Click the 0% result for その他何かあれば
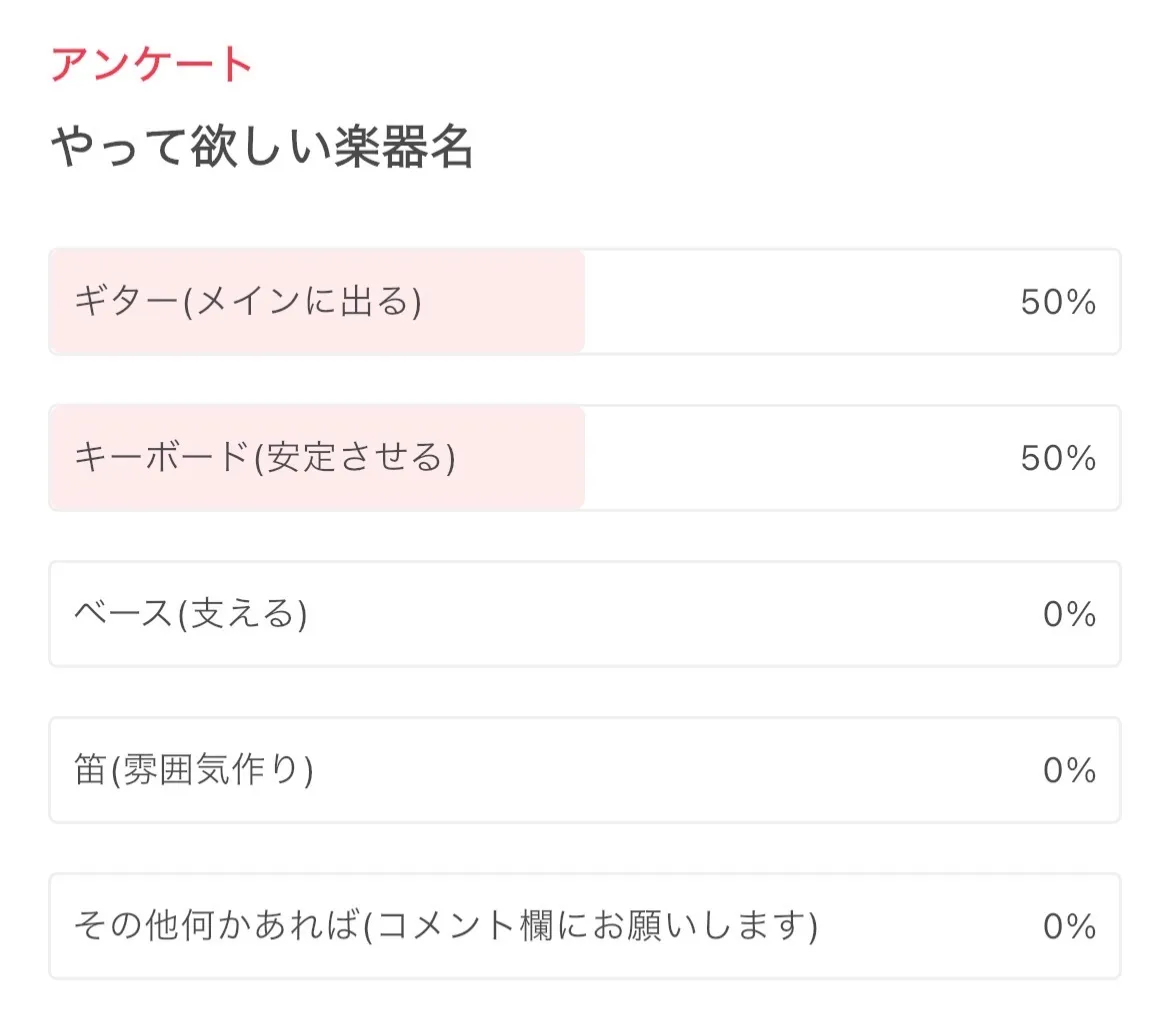The height and width of the screenshot is (1019, 1170). (1069, 927)
